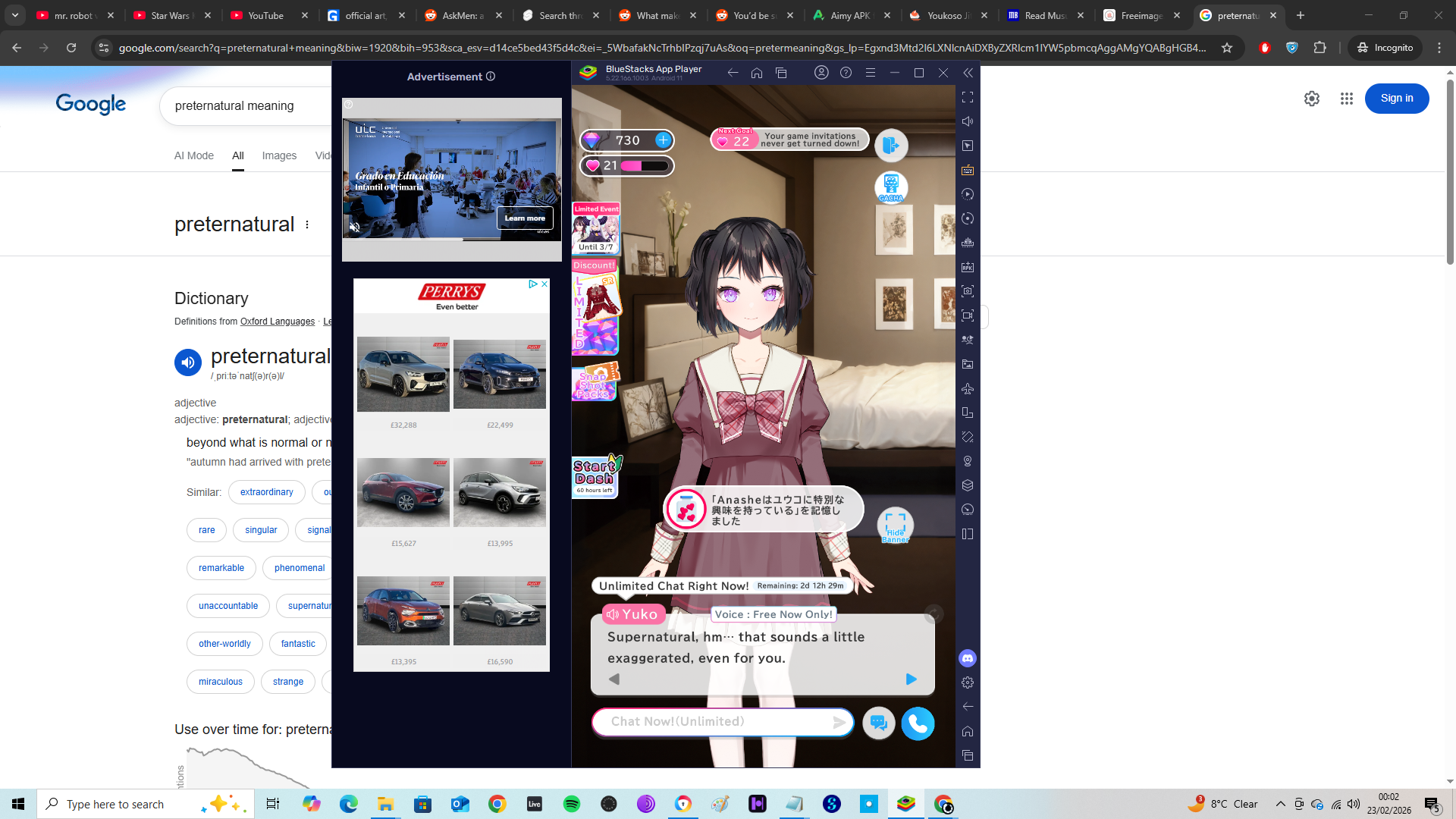This screenshot has height=819, width=1456.
Task: Add gems with the blue plus button
Action: coord(663,140)
